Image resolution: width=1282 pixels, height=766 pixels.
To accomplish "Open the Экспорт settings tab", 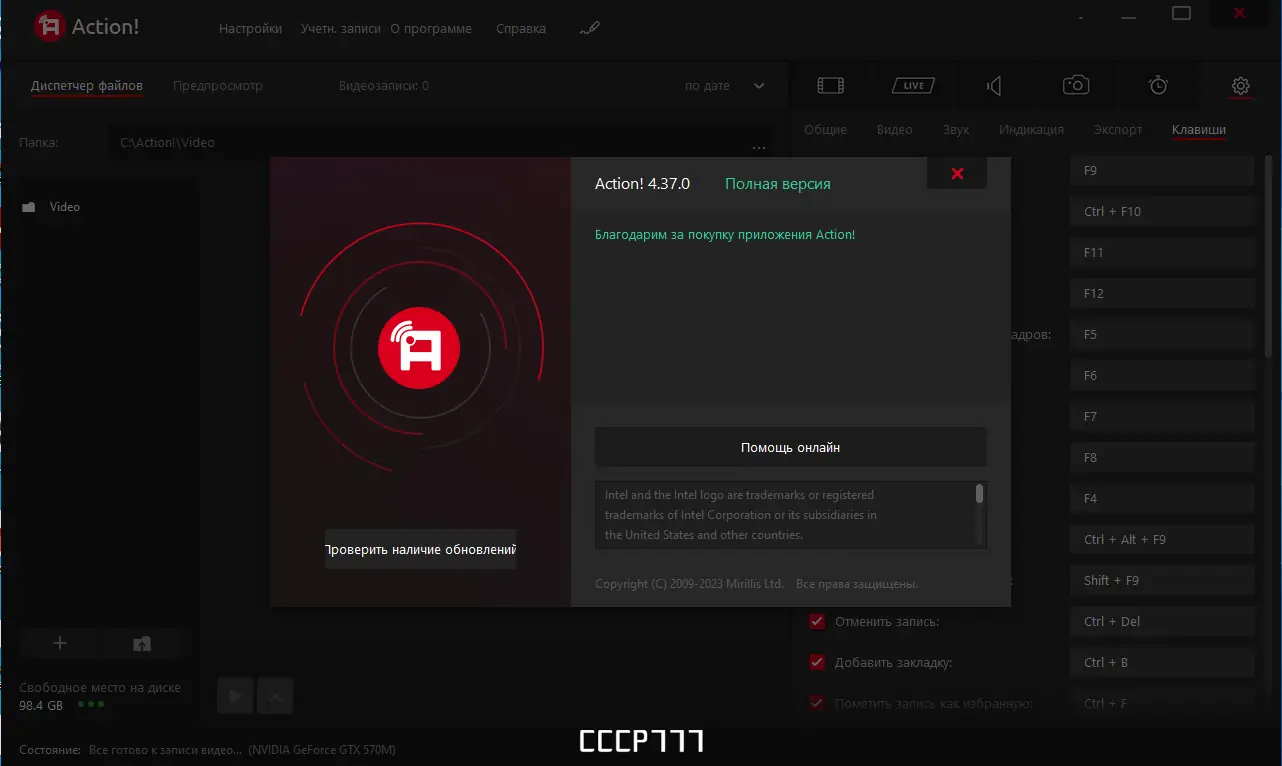I will [x=1118, y=130].
